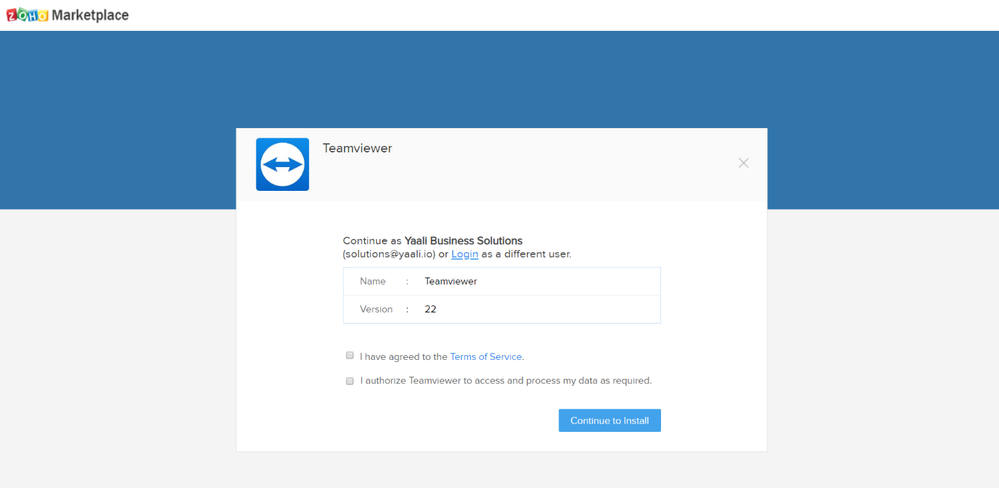This screenshot has width=999, height=488.
Task: Click the 'Continue as' text
Action: pyautogui.click(x=371, y=241)
